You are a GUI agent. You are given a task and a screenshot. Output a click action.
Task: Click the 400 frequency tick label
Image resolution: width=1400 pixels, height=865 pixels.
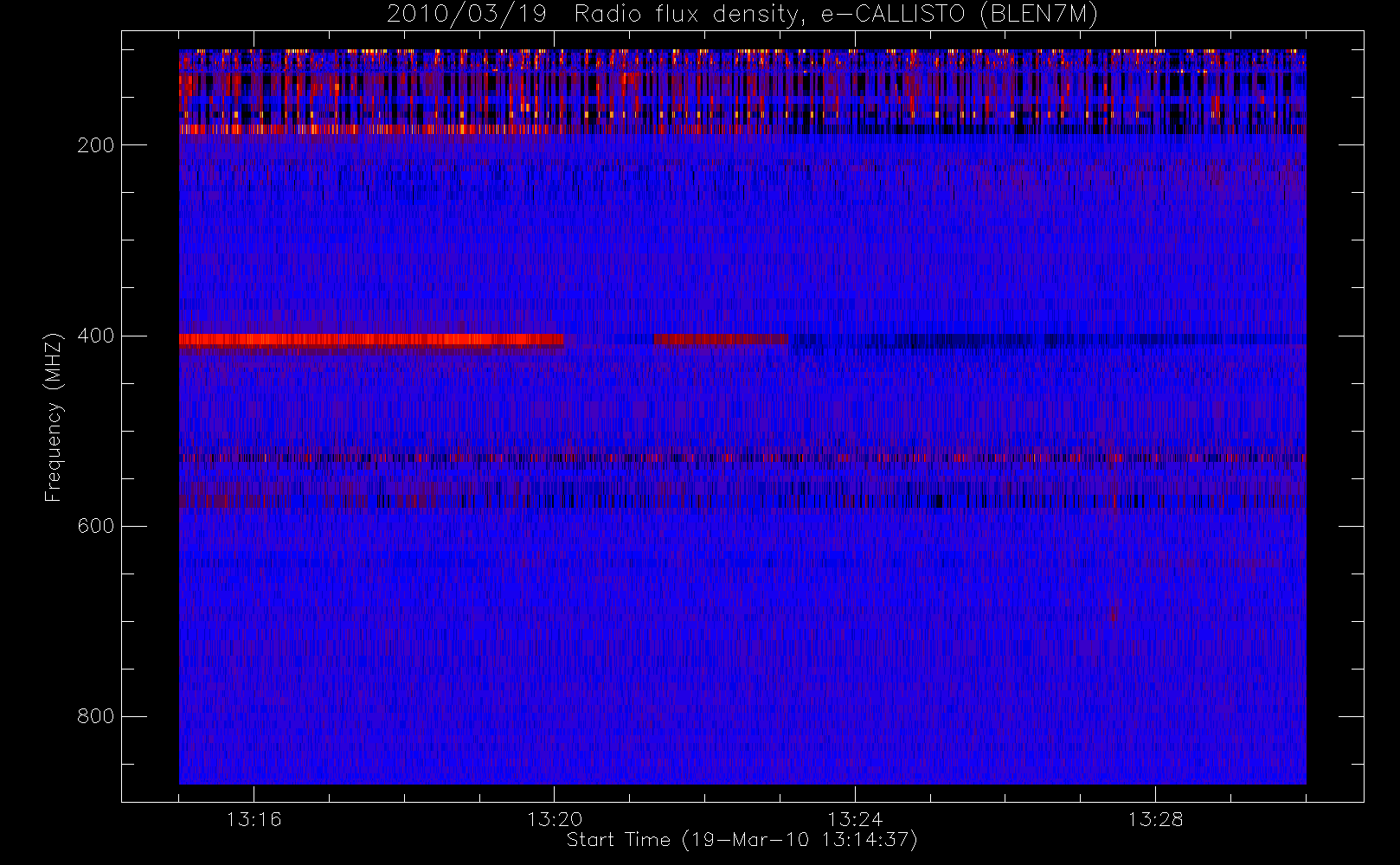96,336
